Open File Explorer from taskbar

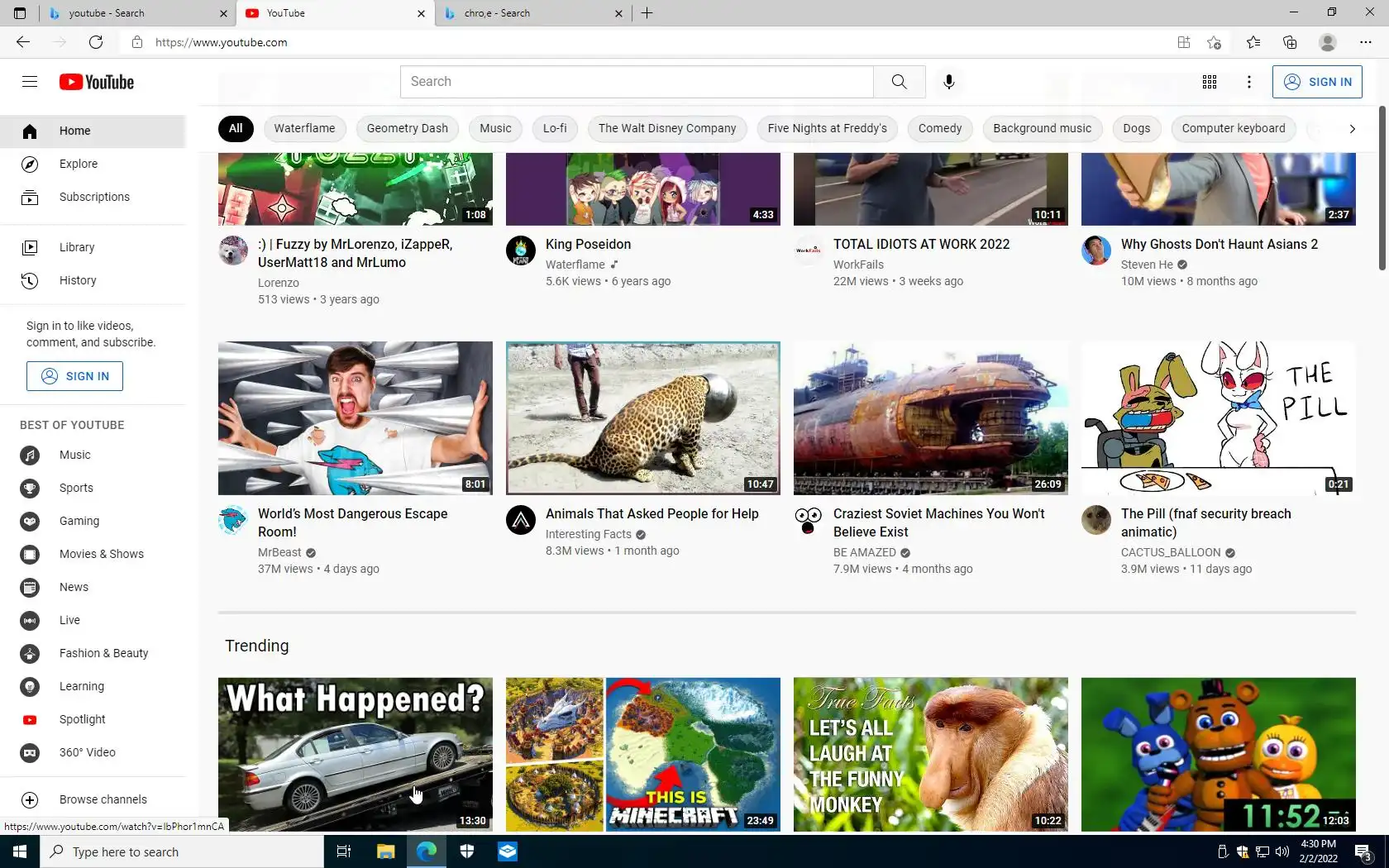click(385, 851)
